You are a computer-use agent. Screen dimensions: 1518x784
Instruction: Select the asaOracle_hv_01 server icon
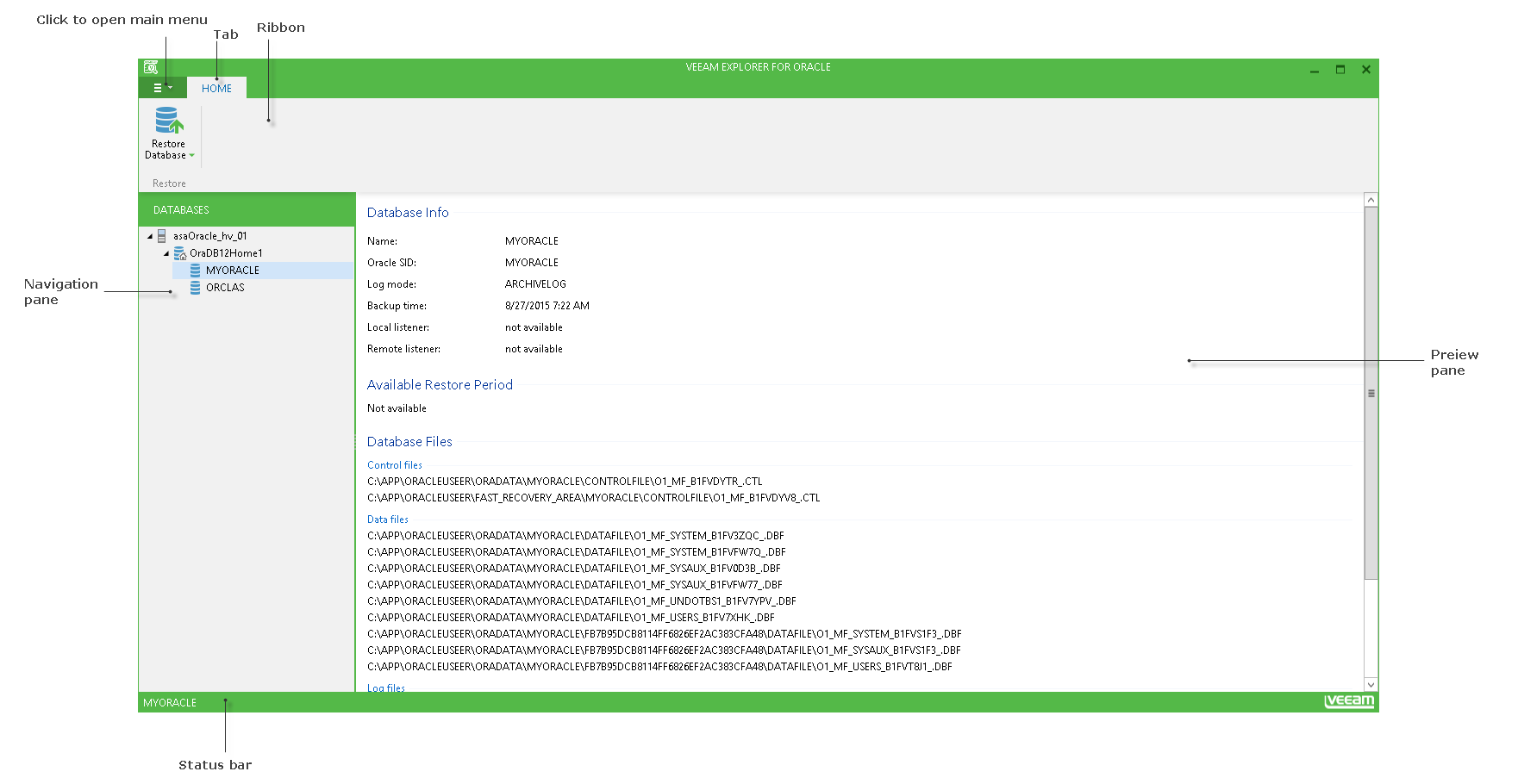tap(161, 236)
